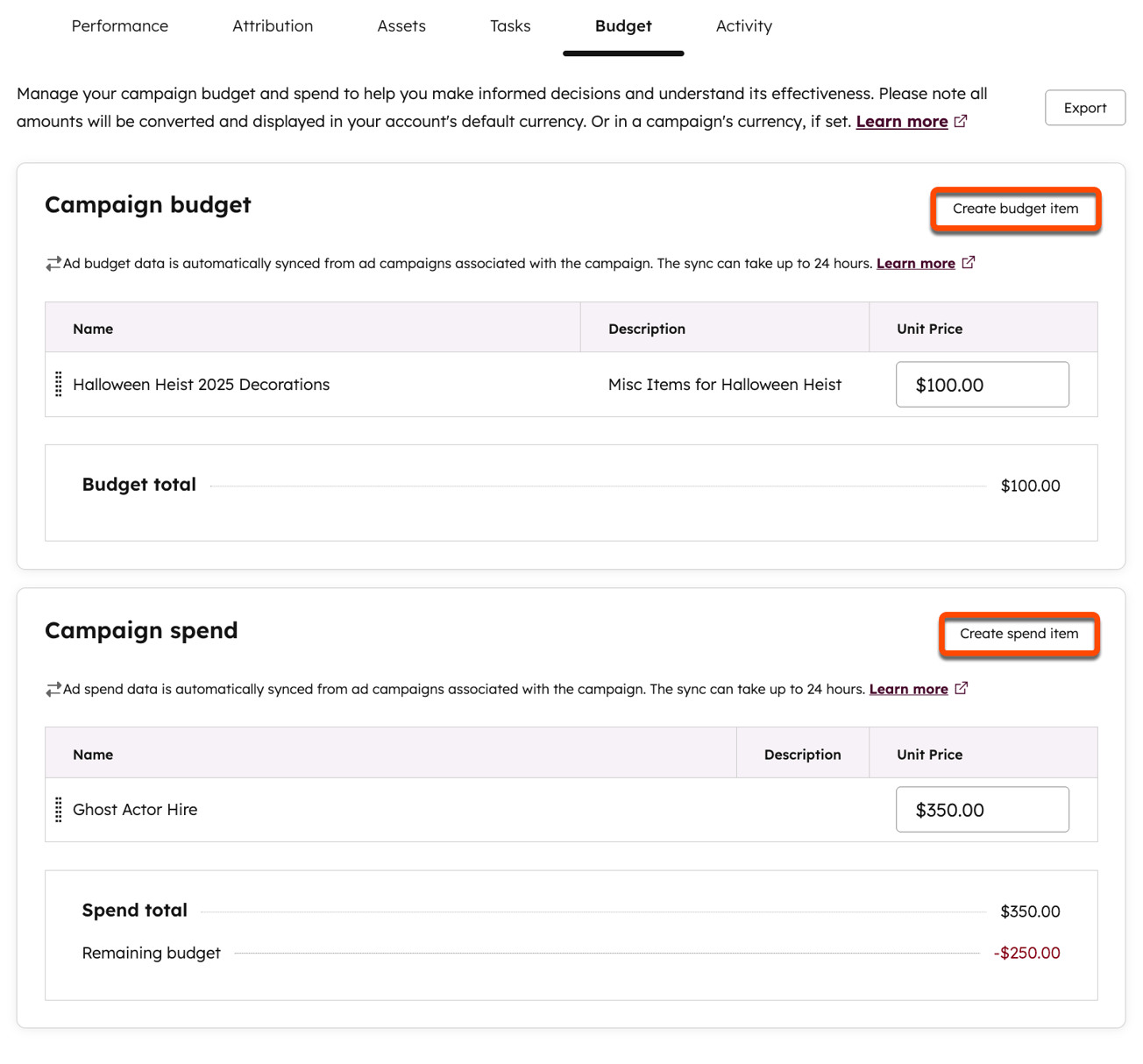Click Create budget item

point(1015,209)
